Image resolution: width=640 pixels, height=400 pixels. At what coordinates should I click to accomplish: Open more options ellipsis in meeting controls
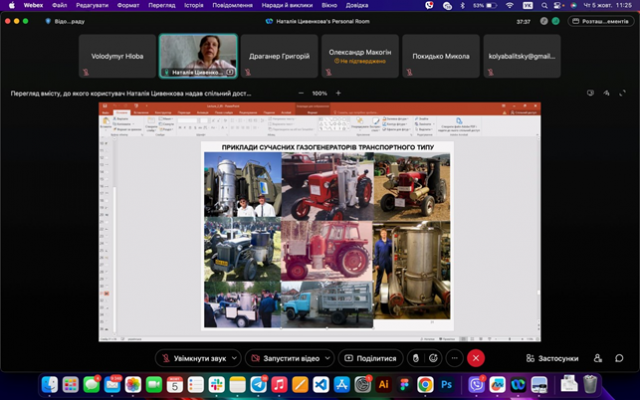coord(455,358)
